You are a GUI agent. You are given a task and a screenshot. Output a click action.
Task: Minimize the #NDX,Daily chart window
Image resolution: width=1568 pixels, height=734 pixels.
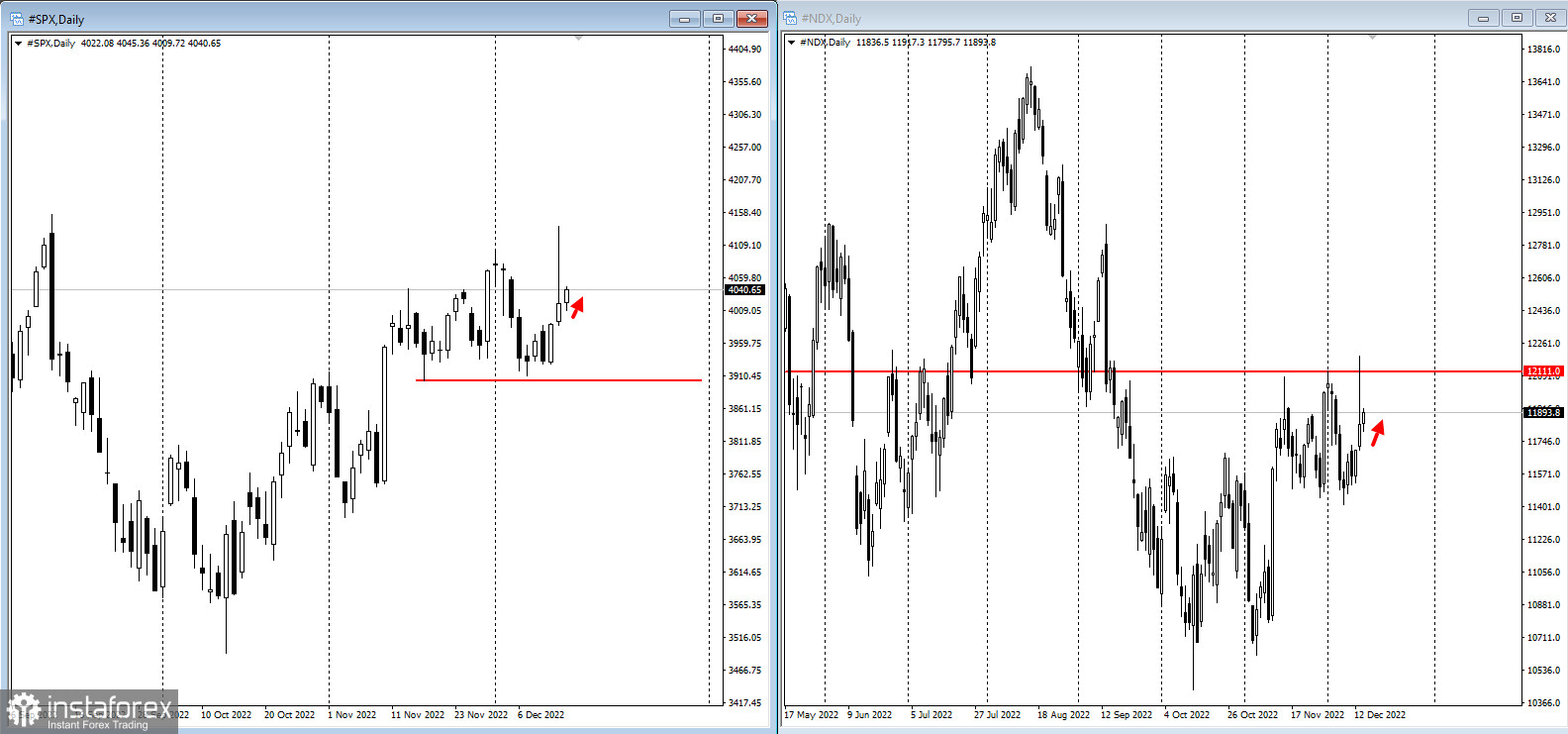[x=1483, y=18]
